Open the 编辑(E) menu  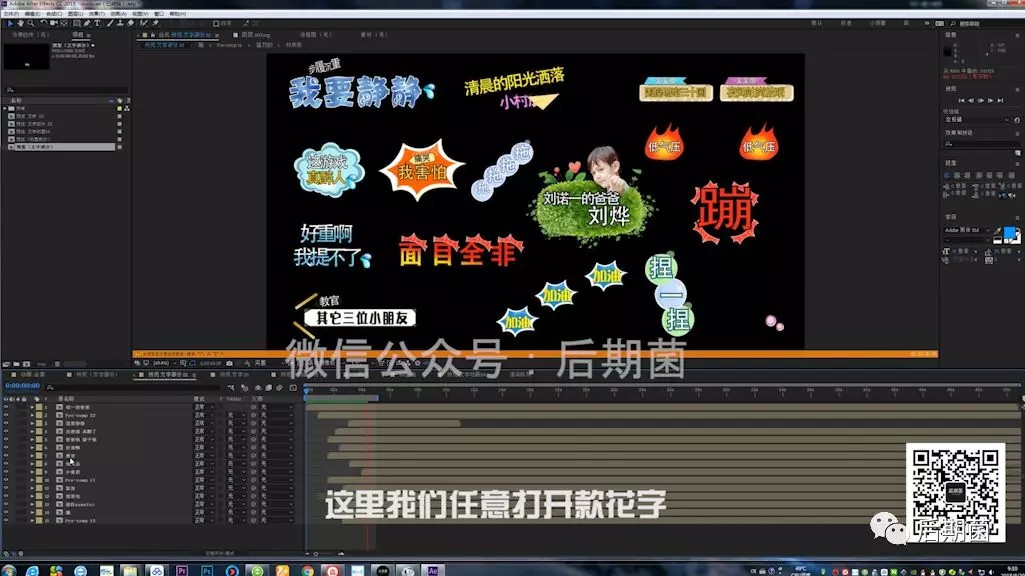(33, 14)
